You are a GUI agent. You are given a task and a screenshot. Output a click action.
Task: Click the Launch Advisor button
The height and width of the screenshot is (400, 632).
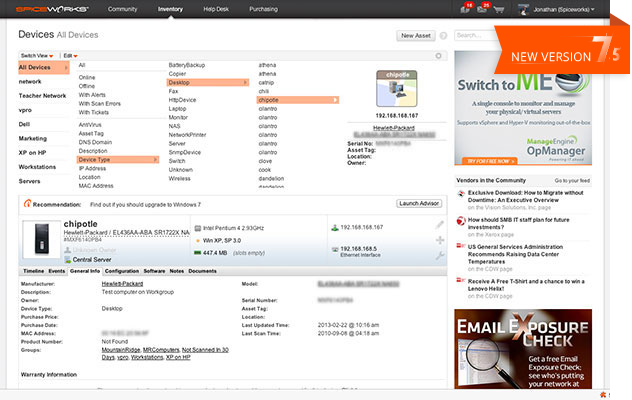(419, 204)
